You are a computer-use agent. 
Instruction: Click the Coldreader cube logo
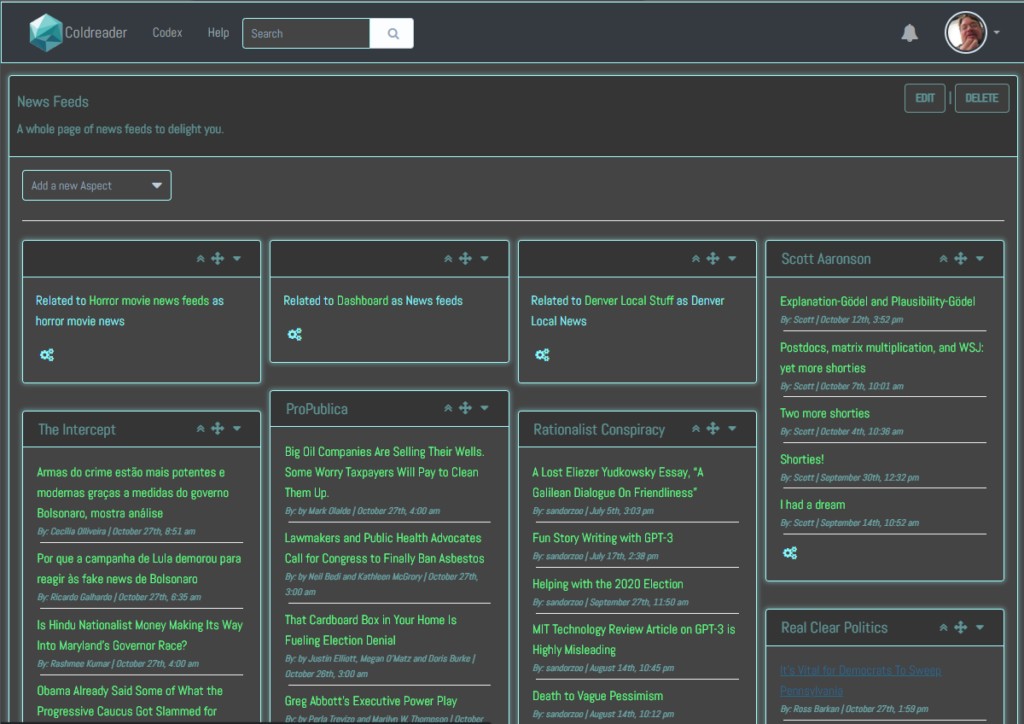click(45, 33)
